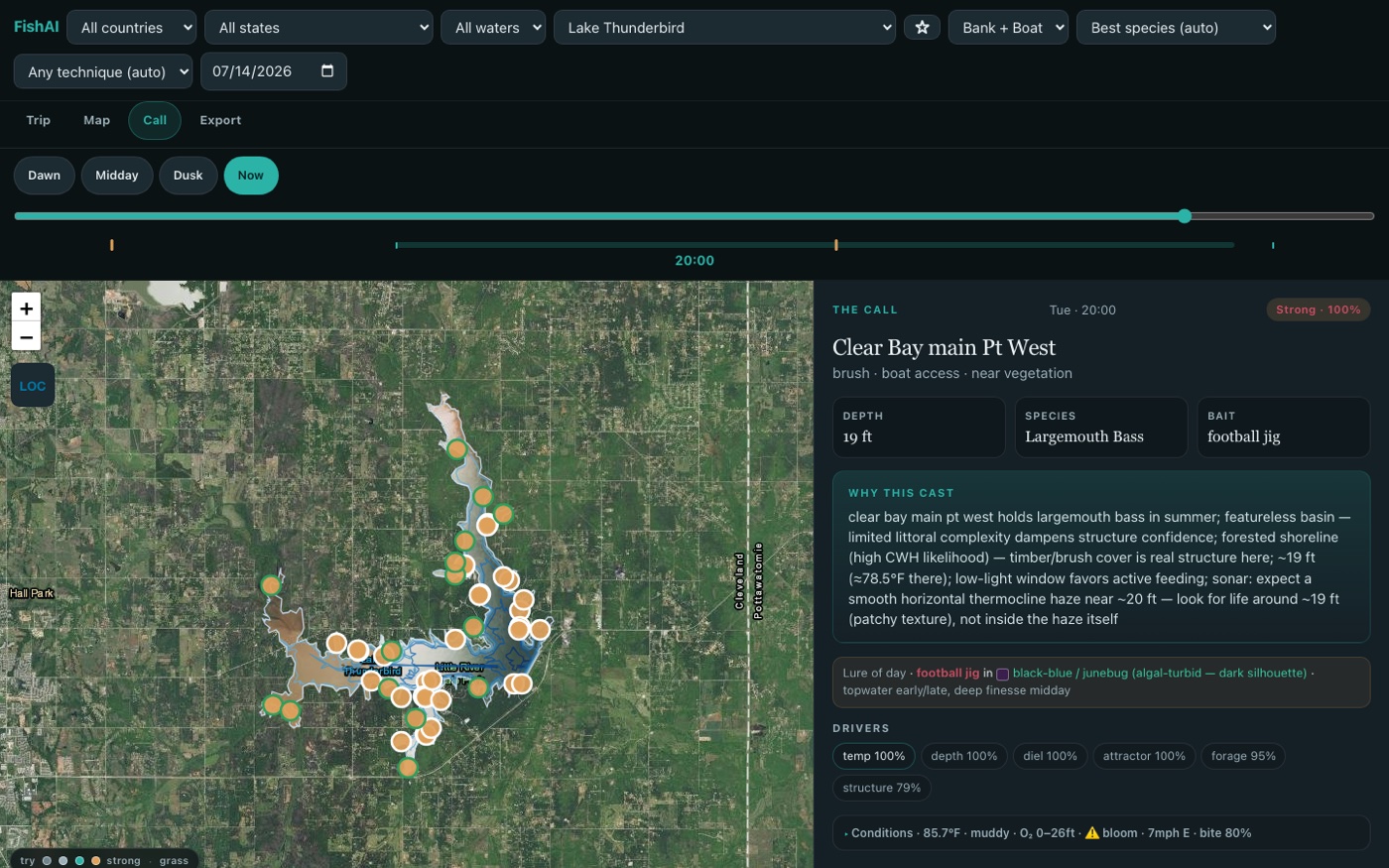Open the Any technique (auto) dropdown
Screen dimensions: 1389x868
coord(103,71)
